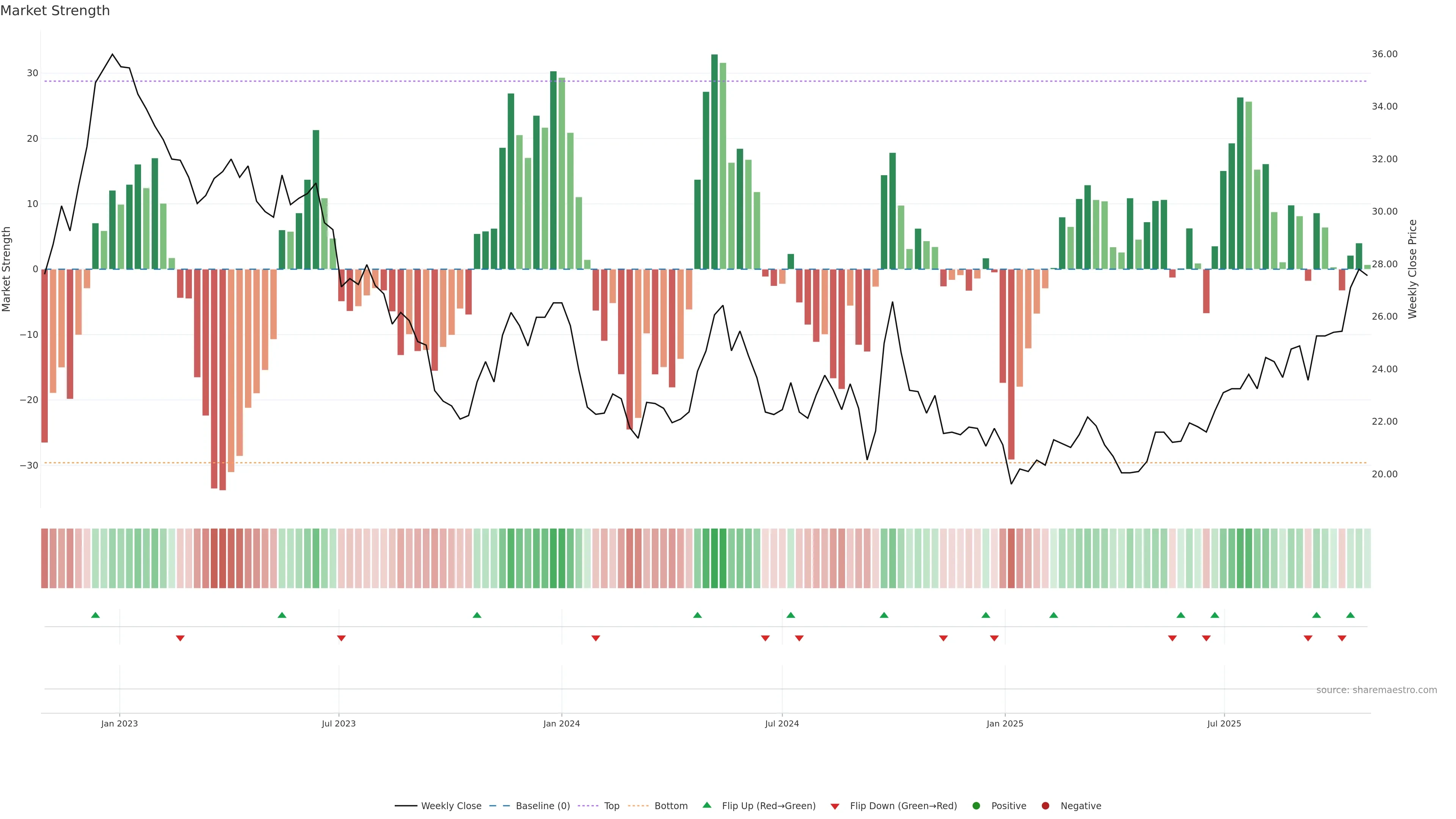This screenshot has width=1456, height=819.
Task: Click the Flip Down red triangle legend icon
Action: (835, 806)
